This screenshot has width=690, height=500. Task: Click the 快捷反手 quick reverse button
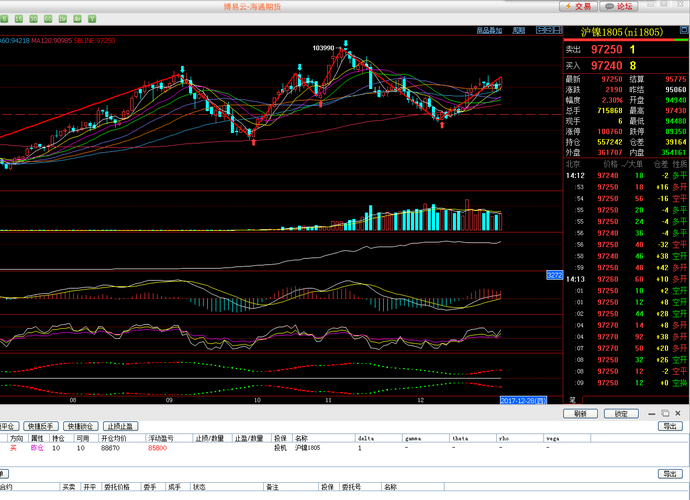pos(40,426)
